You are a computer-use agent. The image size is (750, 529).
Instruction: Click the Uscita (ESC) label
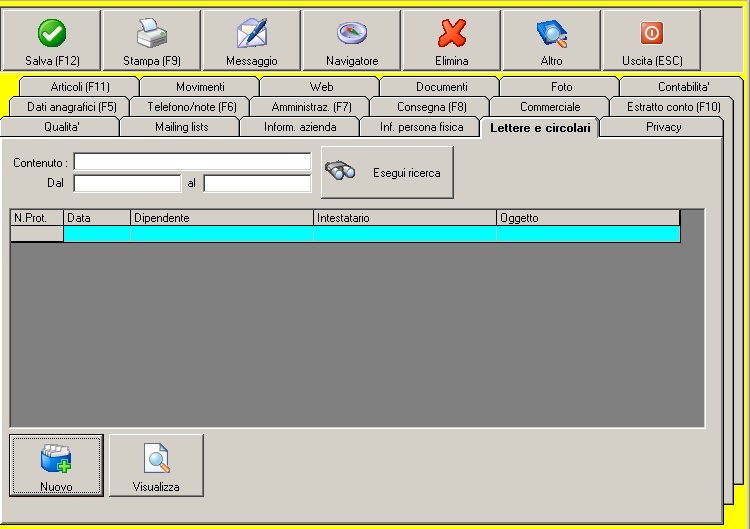(652, 61)
